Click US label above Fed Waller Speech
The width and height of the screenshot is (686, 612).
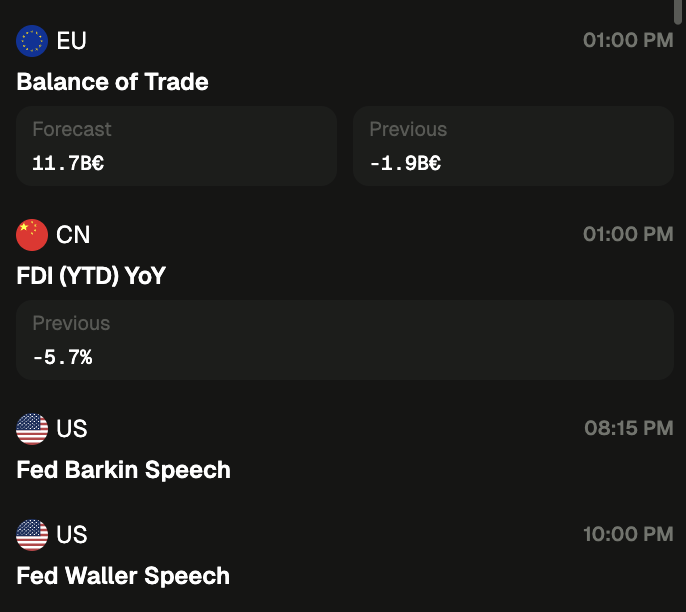[x=72, y=535]
